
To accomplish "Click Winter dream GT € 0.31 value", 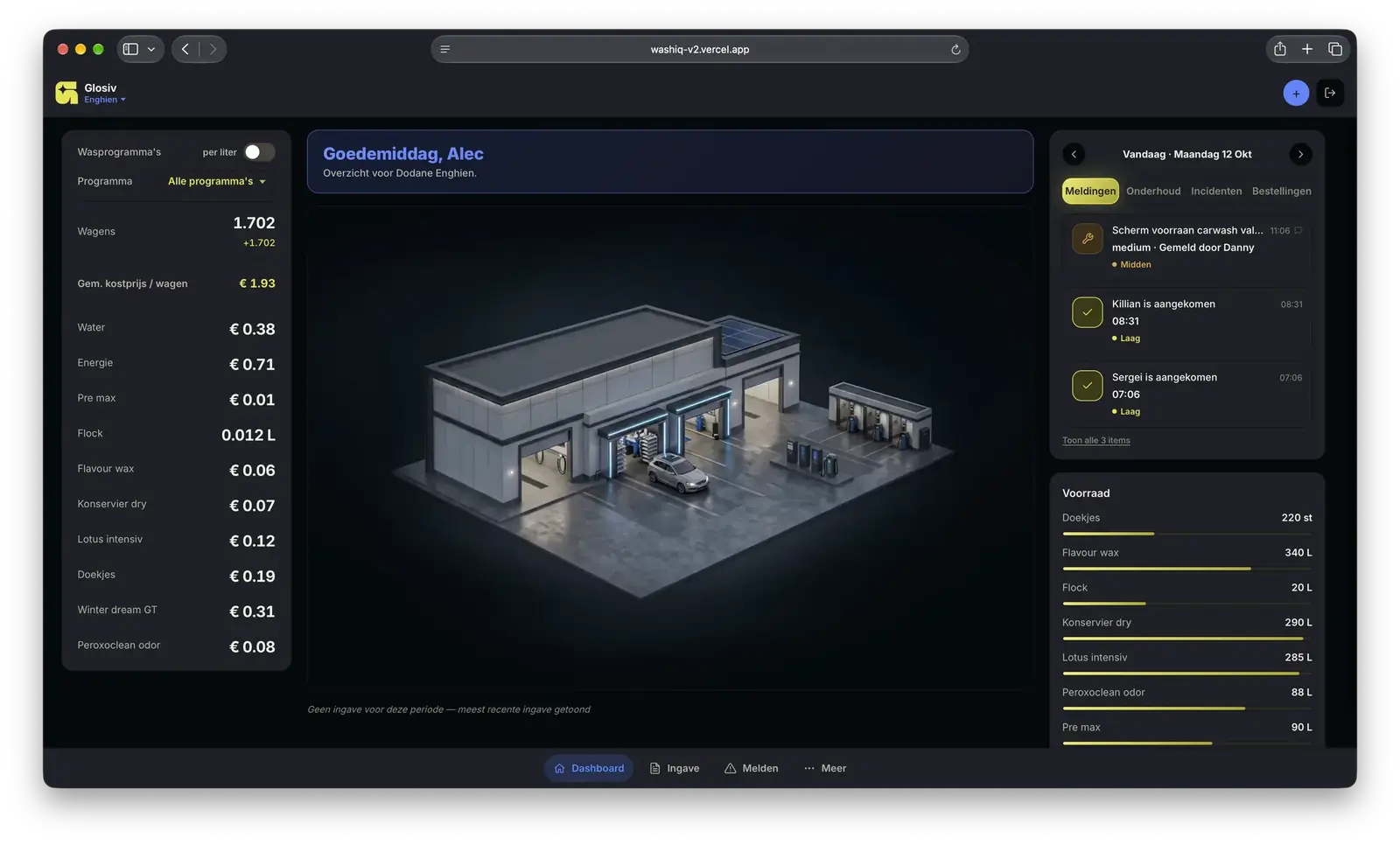I will click(252, 612).
